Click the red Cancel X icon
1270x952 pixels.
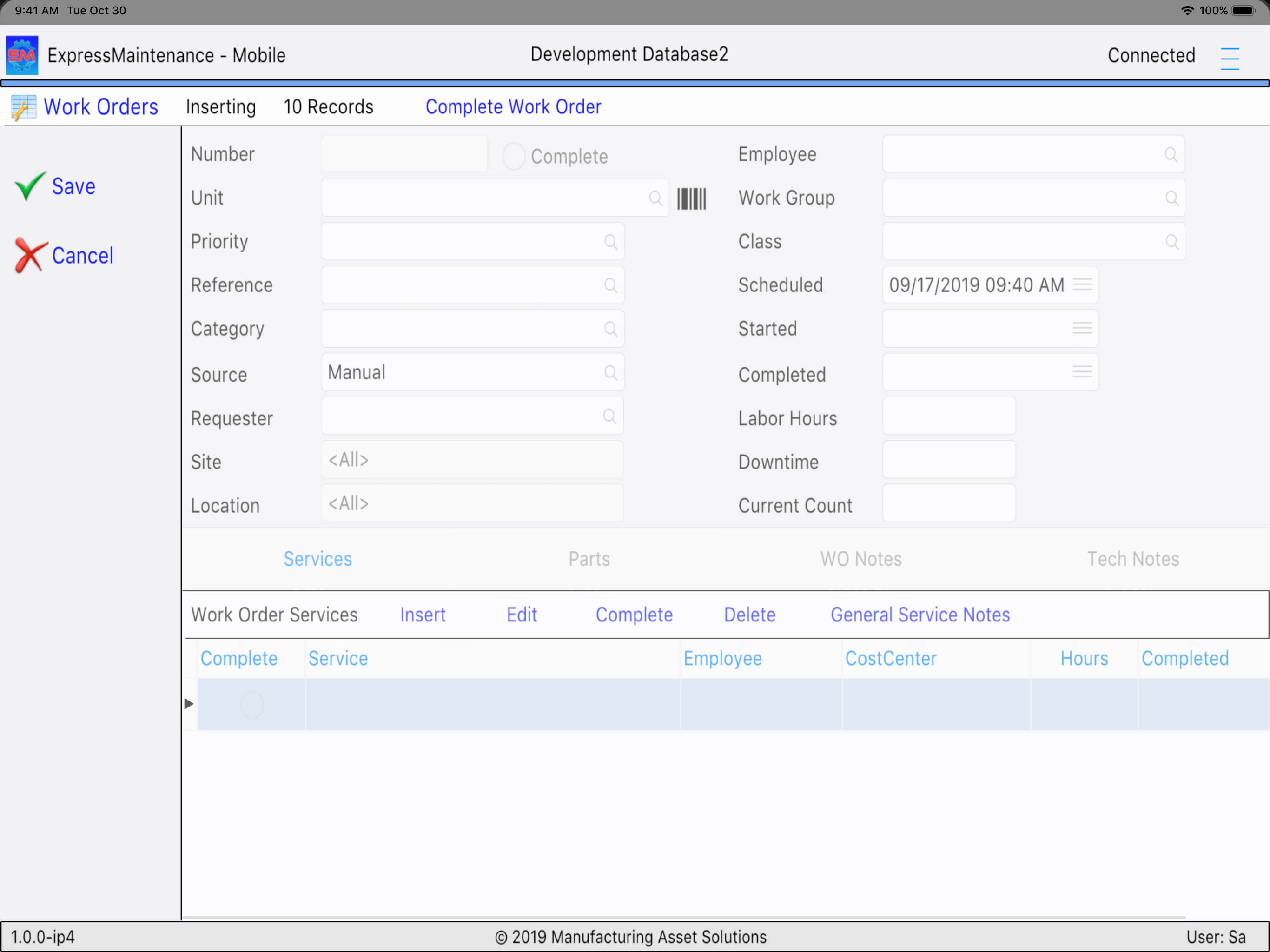(30, 255)
